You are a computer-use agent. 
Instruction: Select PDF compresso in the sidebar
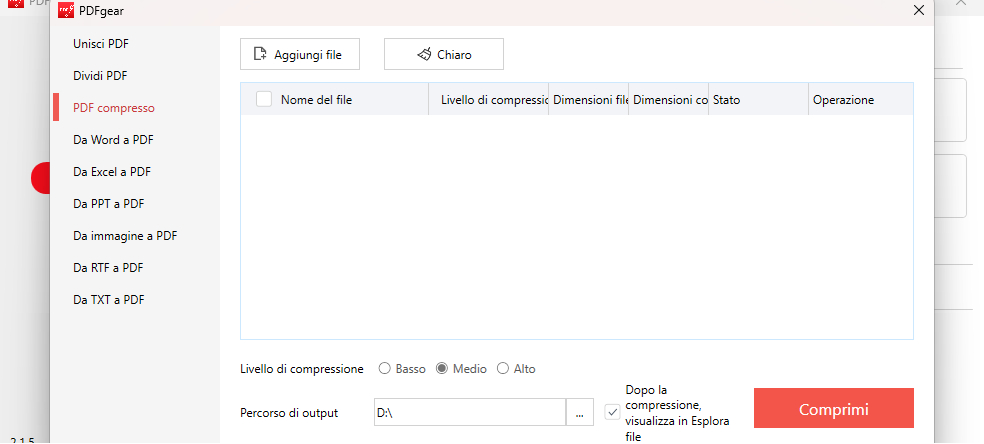[x=114, y=108]
